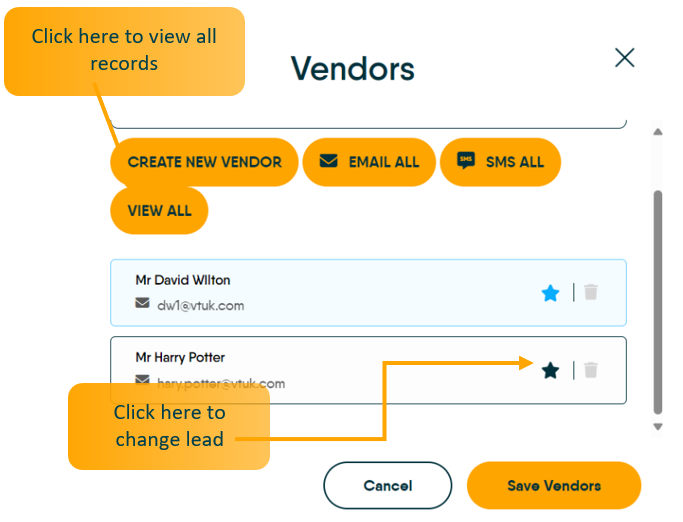Select the Mr David Wilton vendor name
Image resolution: width=683 pixels, height=522 pixels.
click(x=183, y=280)
